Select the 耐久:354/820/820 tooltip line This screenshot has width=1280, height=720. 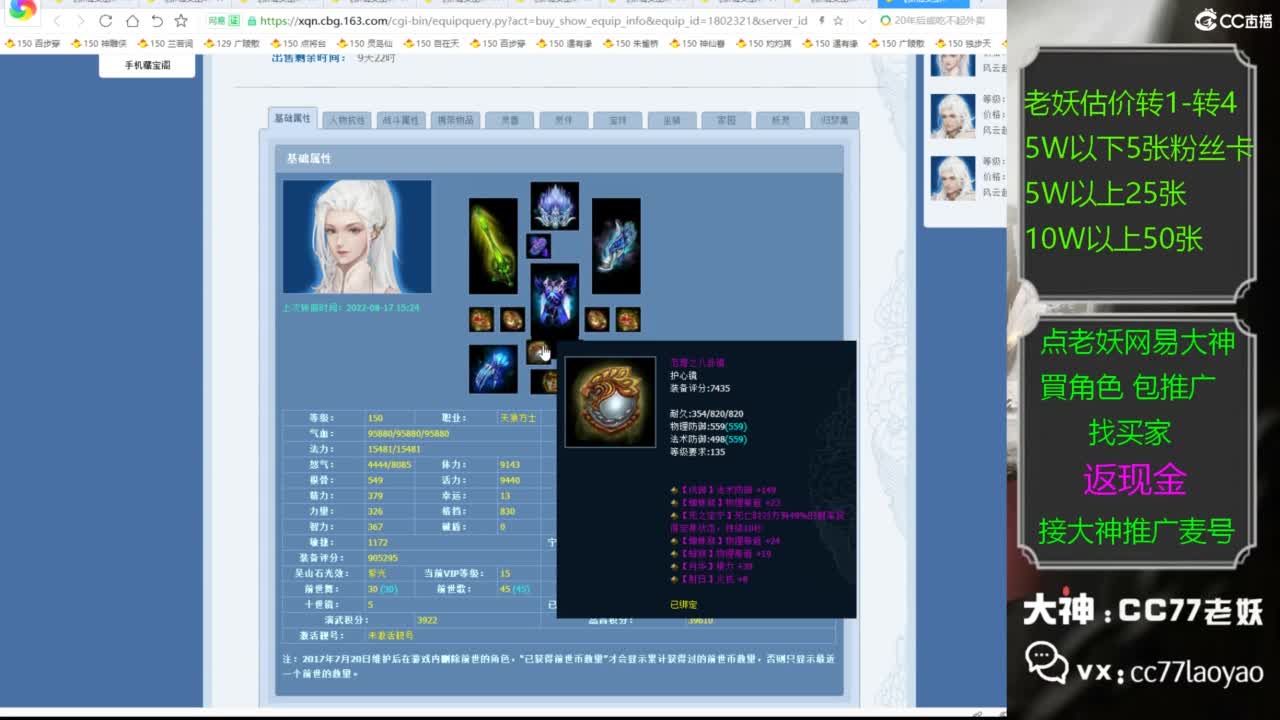pyautogui.click(x=707, y=414)
